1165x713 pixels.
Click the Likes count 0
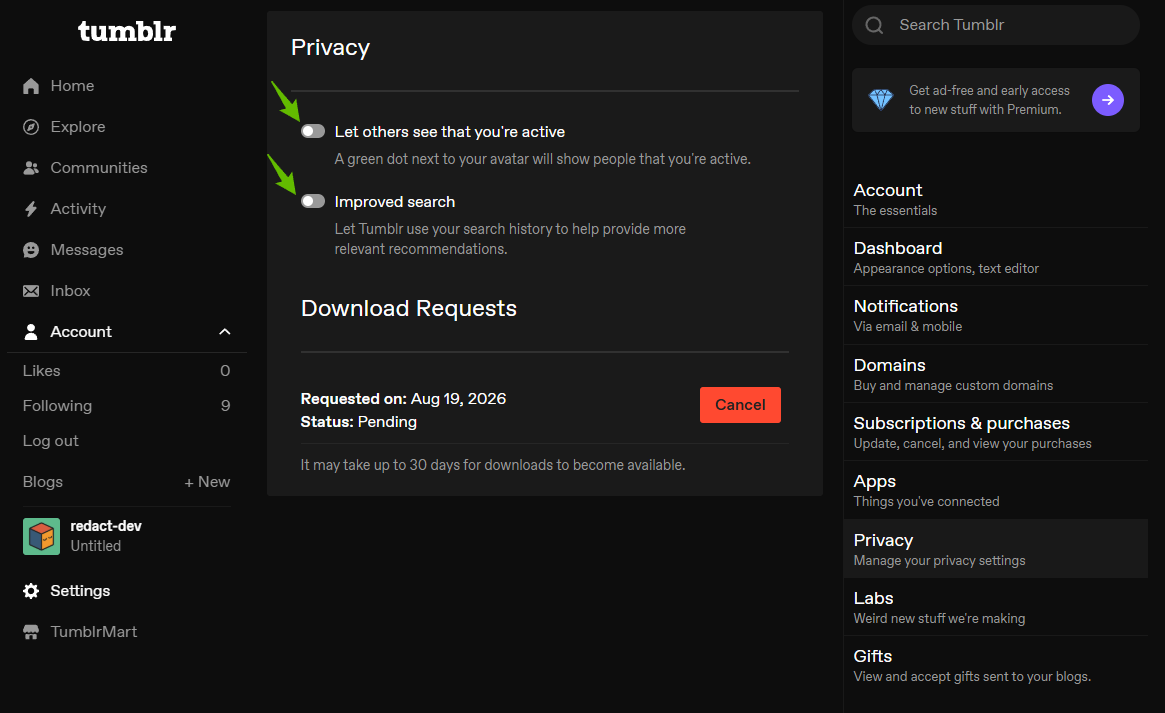click(225, 371)
